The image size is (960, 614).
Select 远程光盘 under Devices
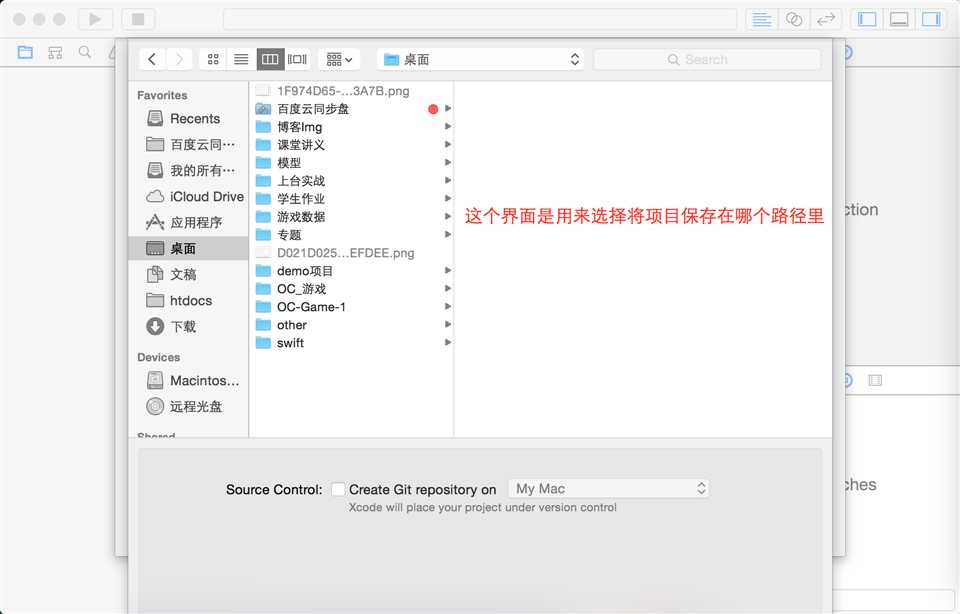point(188,406)
